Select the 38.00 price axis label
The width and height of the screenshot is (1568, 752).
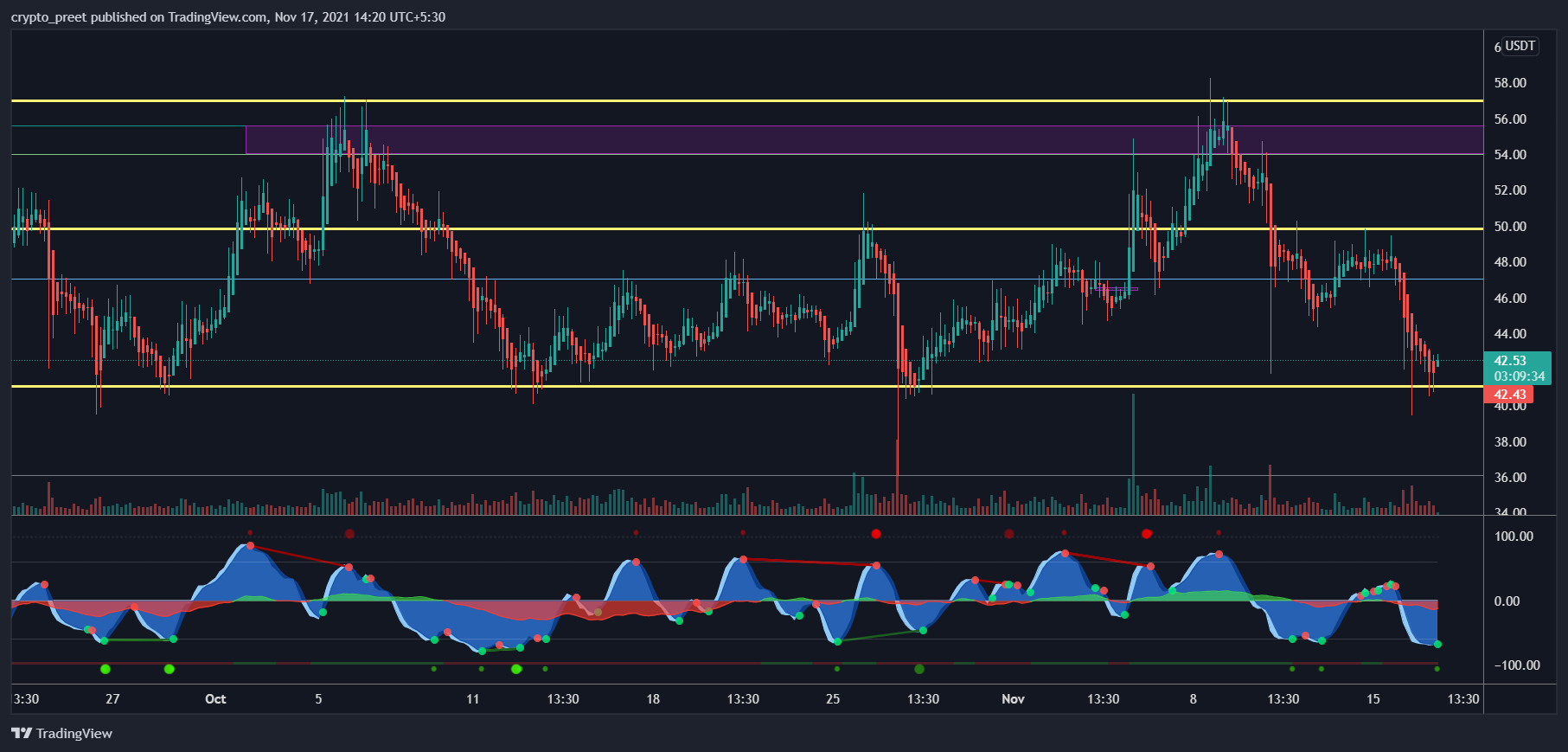1510,442
